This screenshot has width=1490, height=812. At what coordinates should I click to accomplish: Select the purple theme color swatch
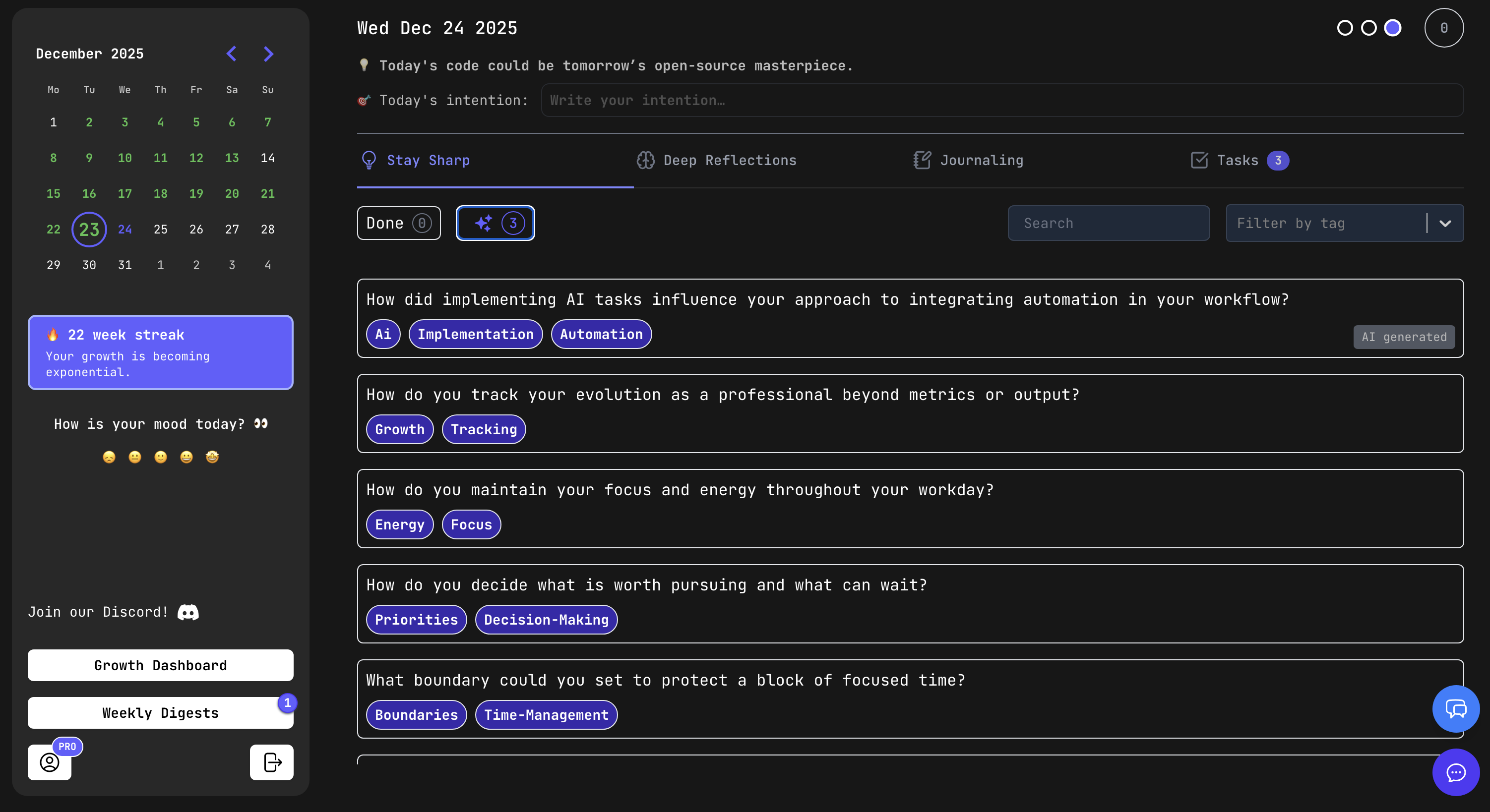tap(1392, 27)
